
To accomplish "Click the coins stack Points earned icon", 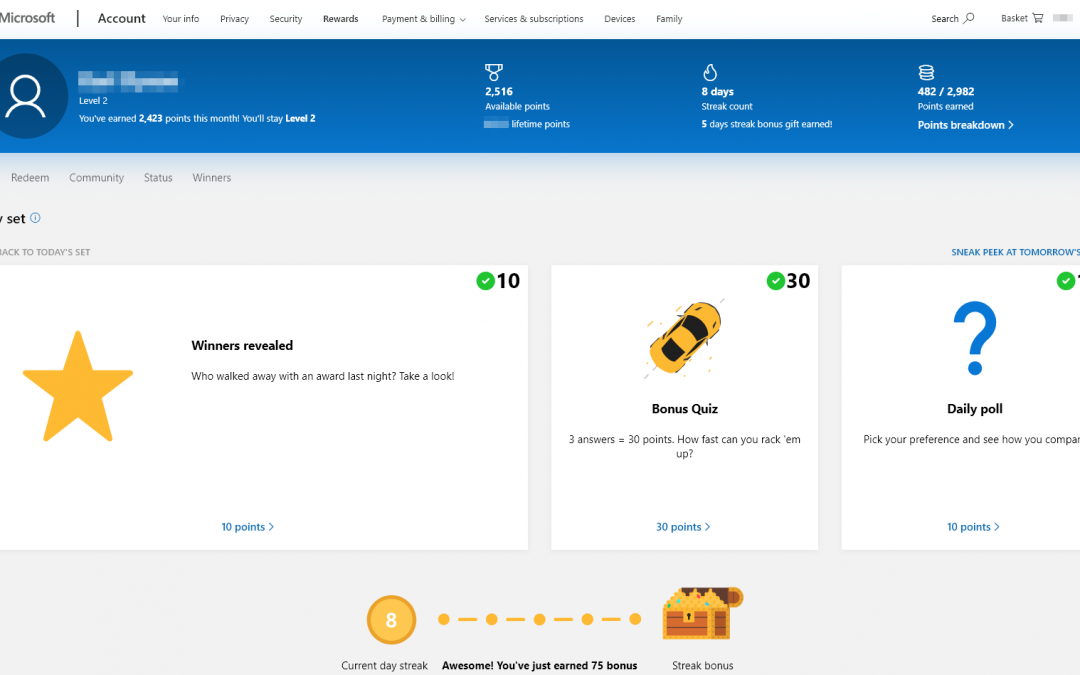I will (926, 72).
